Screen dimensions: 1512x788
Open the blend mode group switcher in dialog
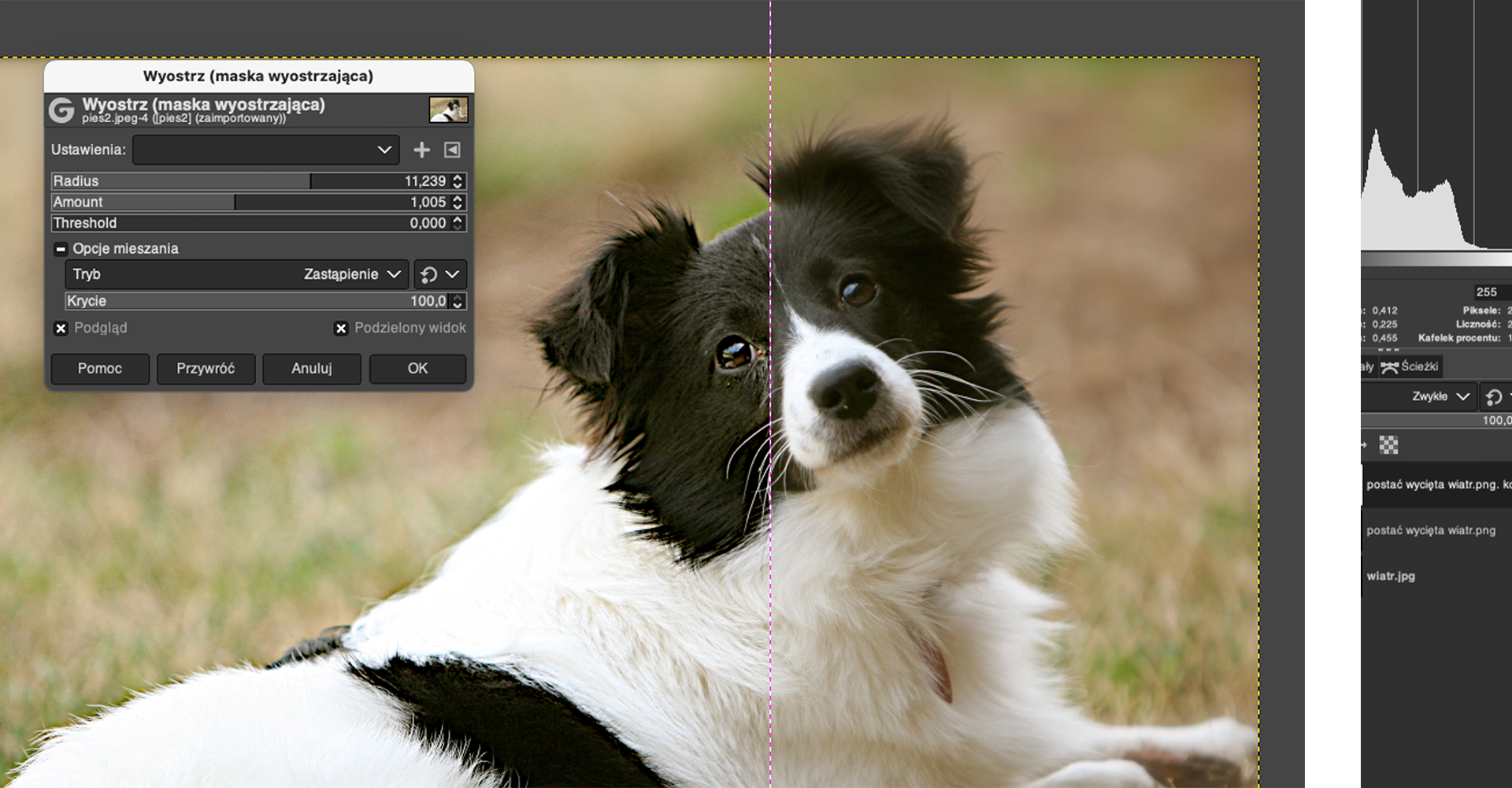(x=440, y=274)
